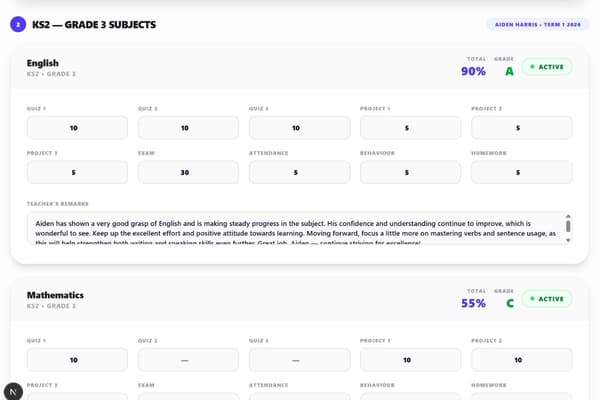Click the Next.js dev tools icon
600x400 pixels.
(13, 391)
